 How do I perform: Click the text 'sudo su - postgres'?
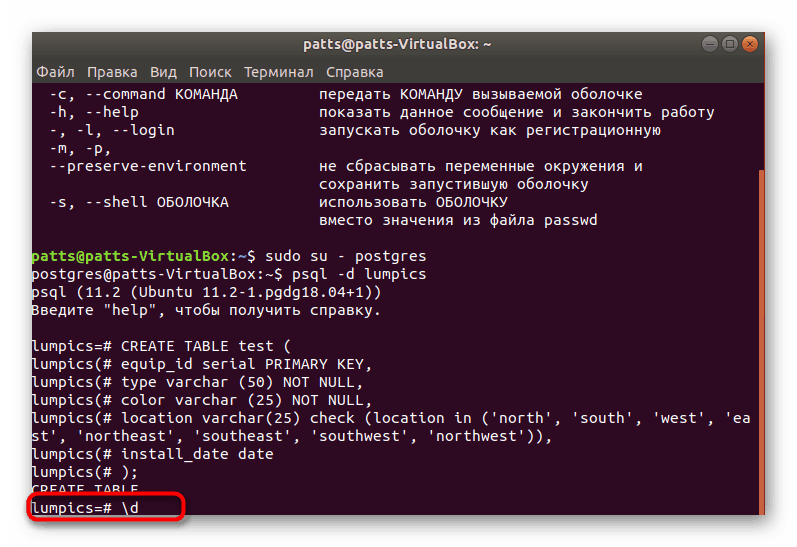(346, 256)
